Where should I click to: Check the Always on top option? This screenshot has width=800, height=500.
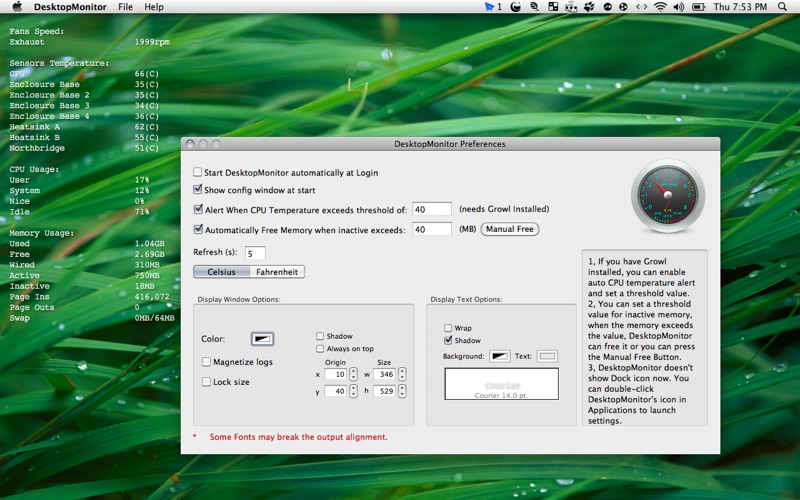[x=320, y=348]
